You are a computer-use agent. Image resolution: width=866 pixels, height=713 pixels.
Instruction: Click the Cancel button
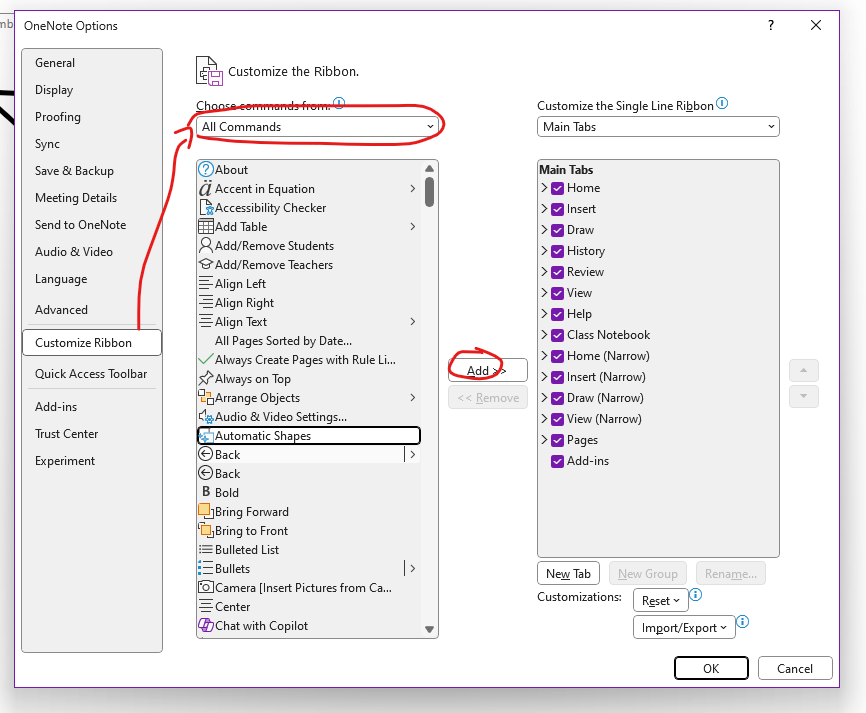(795, 668)
